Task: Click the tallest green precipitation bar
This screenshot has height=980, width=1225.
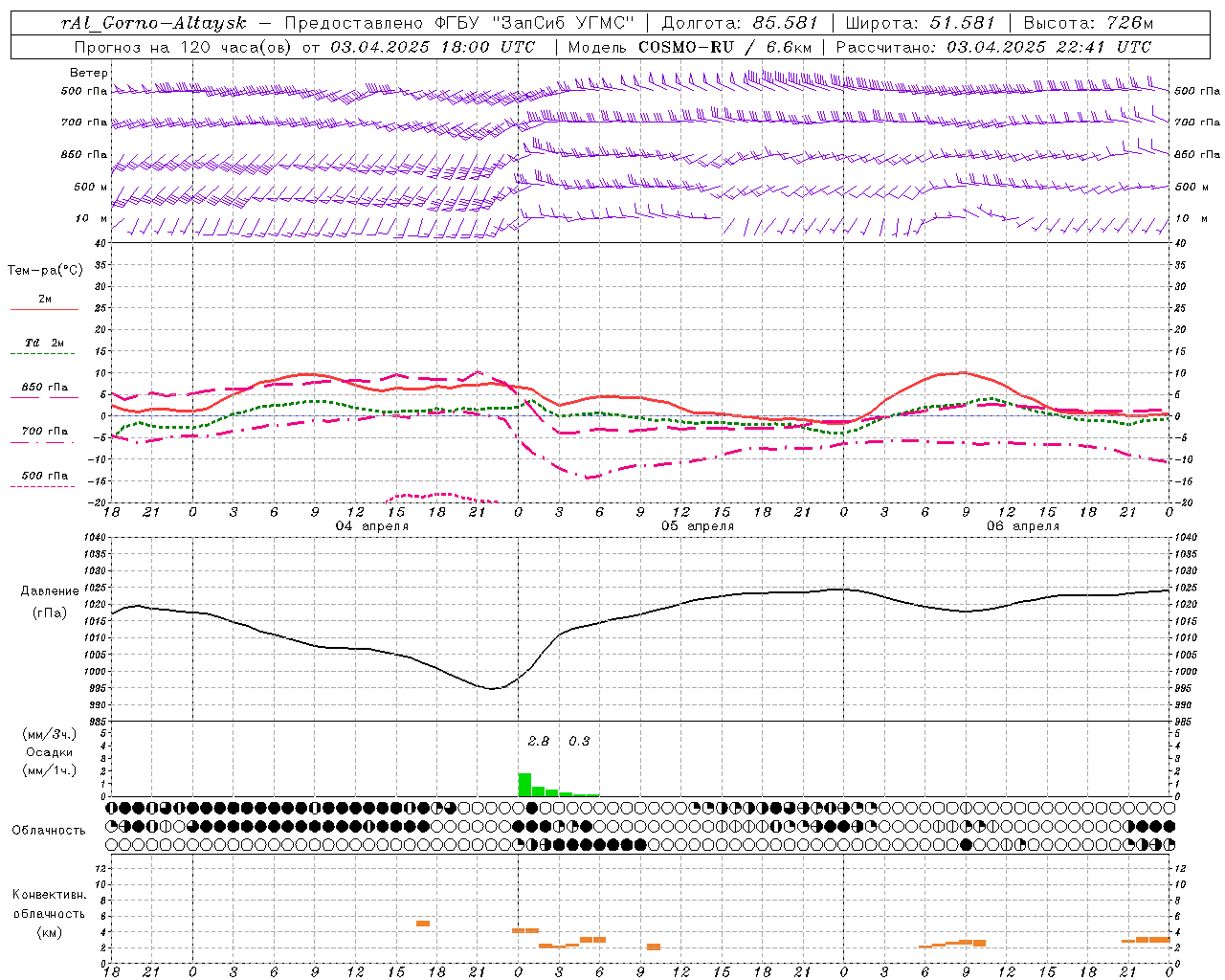Action: [524, 785]
